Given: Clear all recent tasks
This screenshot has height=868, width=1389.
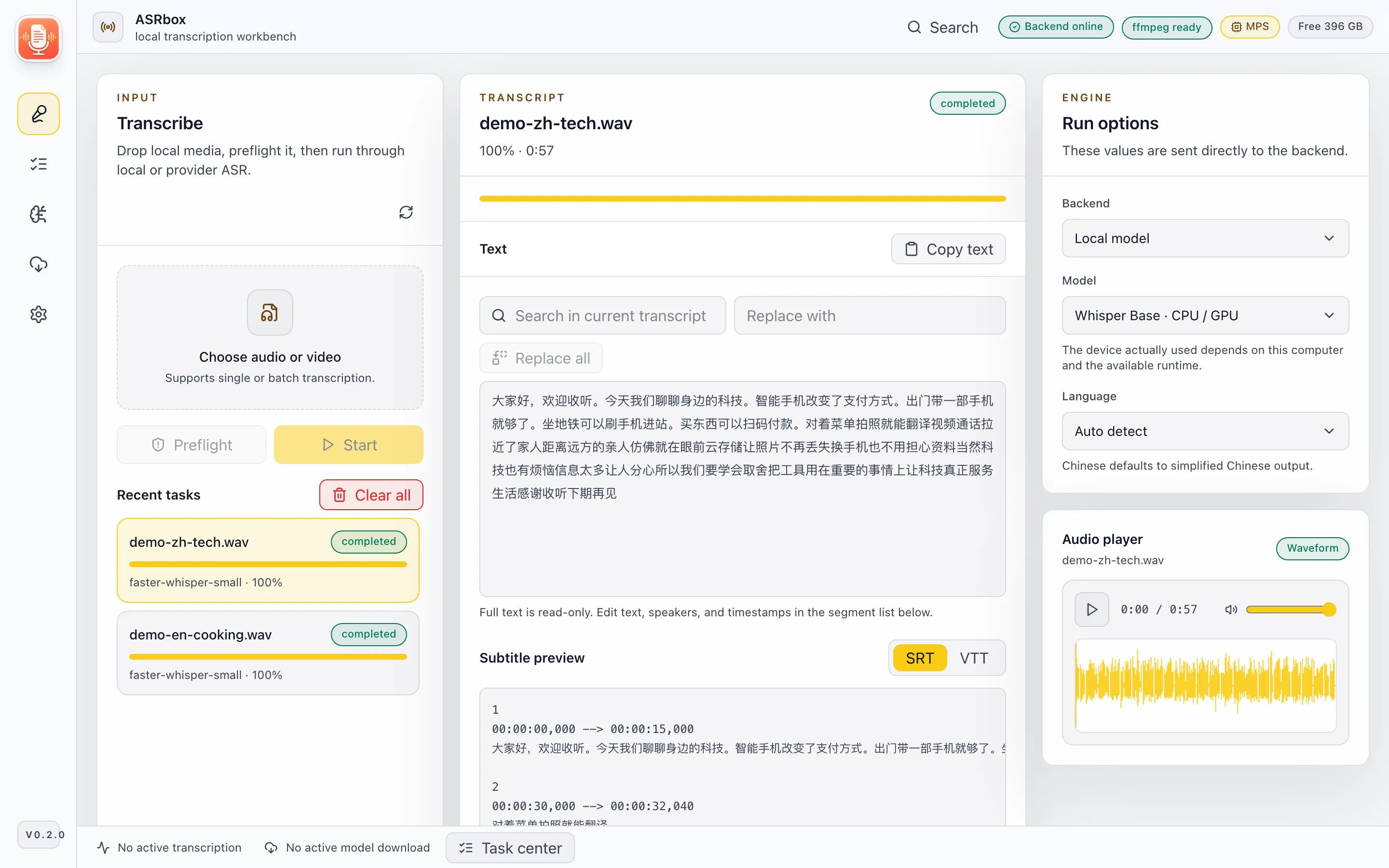Looking at the screenshot, I should pyautogui.click(x=371, y=495).
